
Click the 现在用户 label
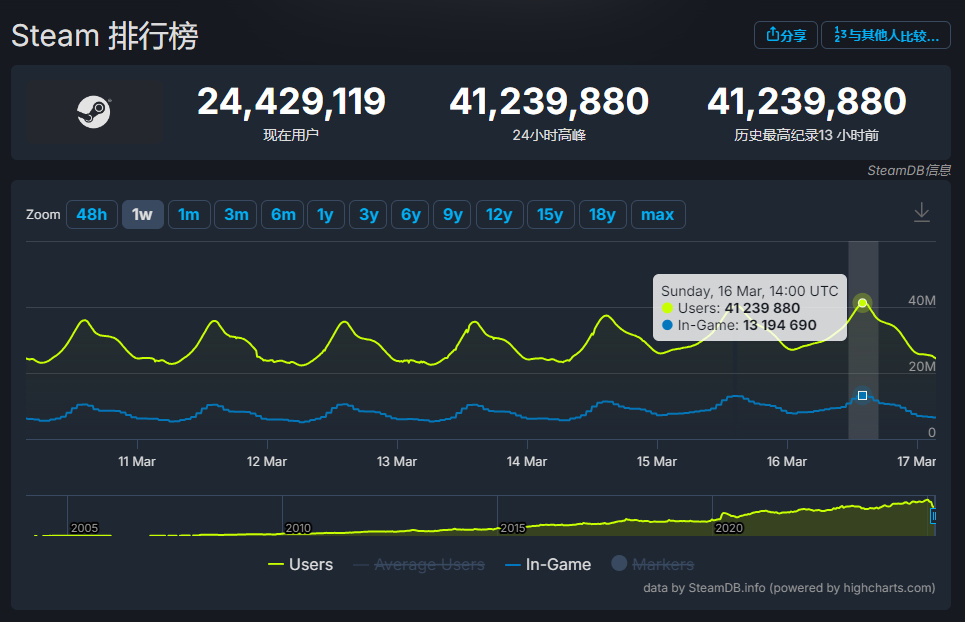coord(291,135)
